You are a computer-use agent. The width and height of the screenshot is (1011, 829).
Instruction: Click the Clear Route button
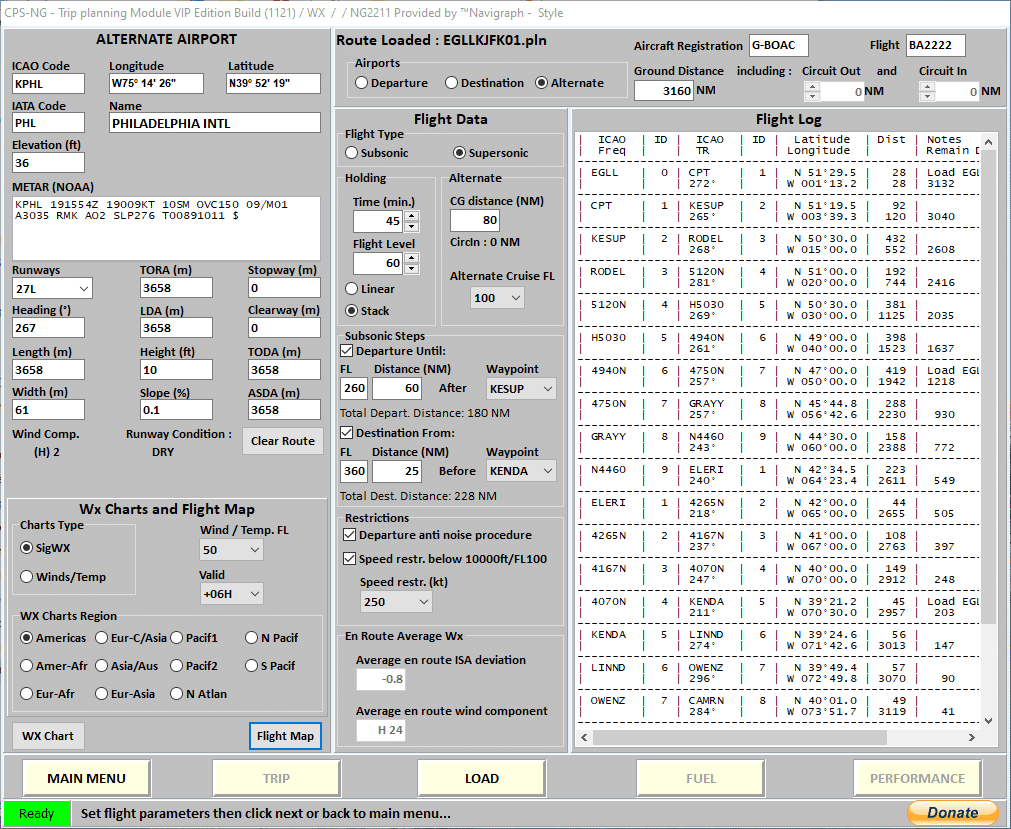(x=283, y=441)
